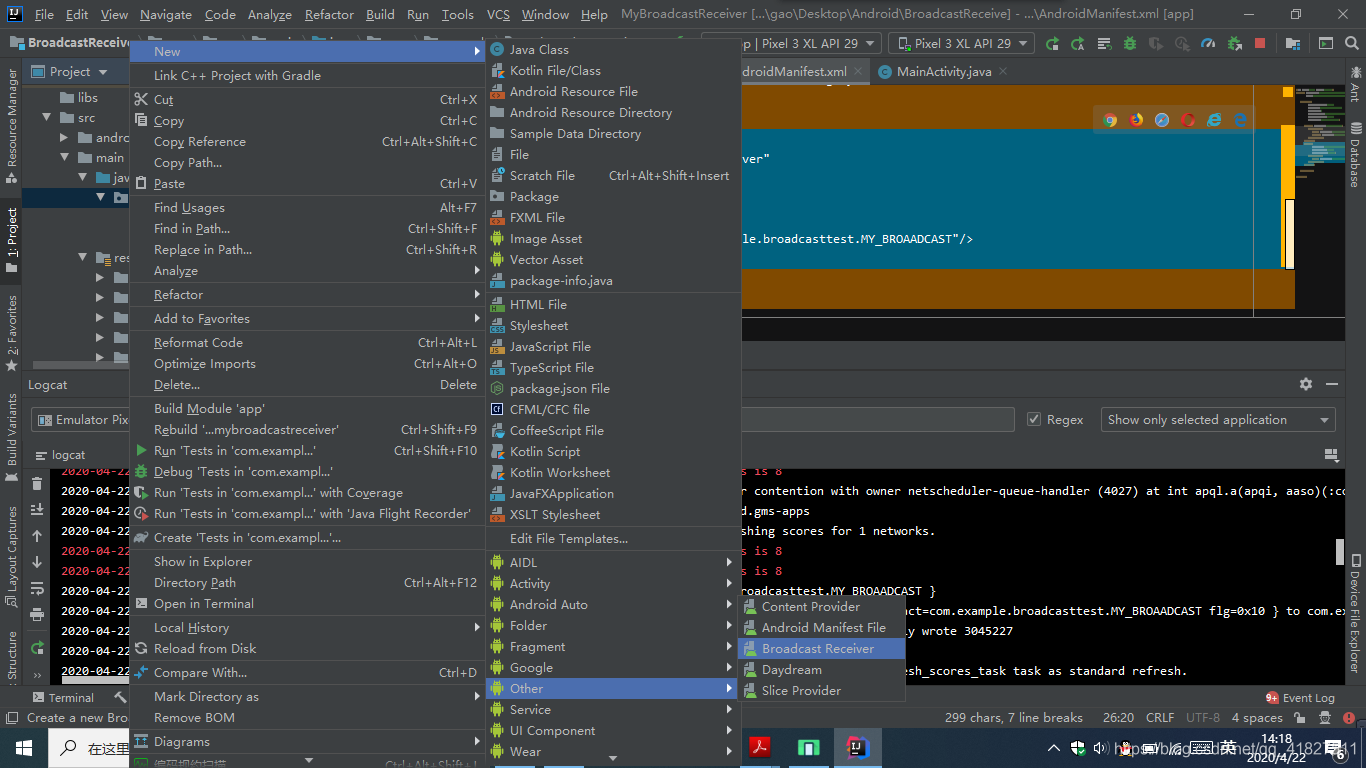Viewport: 1366px width, 768px height.
Task: Hide Logcat panel with minus icon
Action: point(1332,384)
